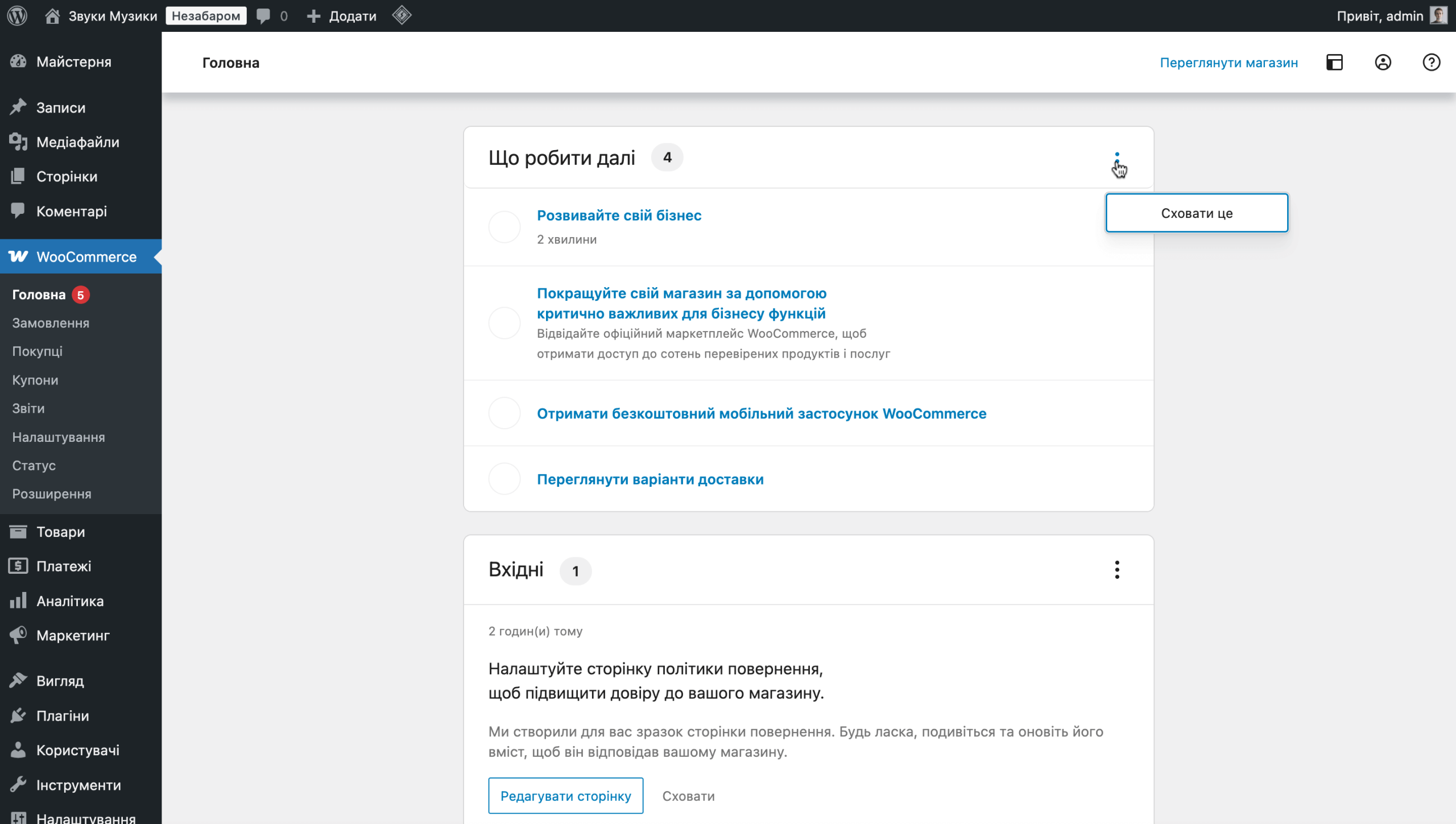Mark 'Покращуйте свій магазин' task circle
Viewport: 1456px width, 824px height.
(504, 323)
